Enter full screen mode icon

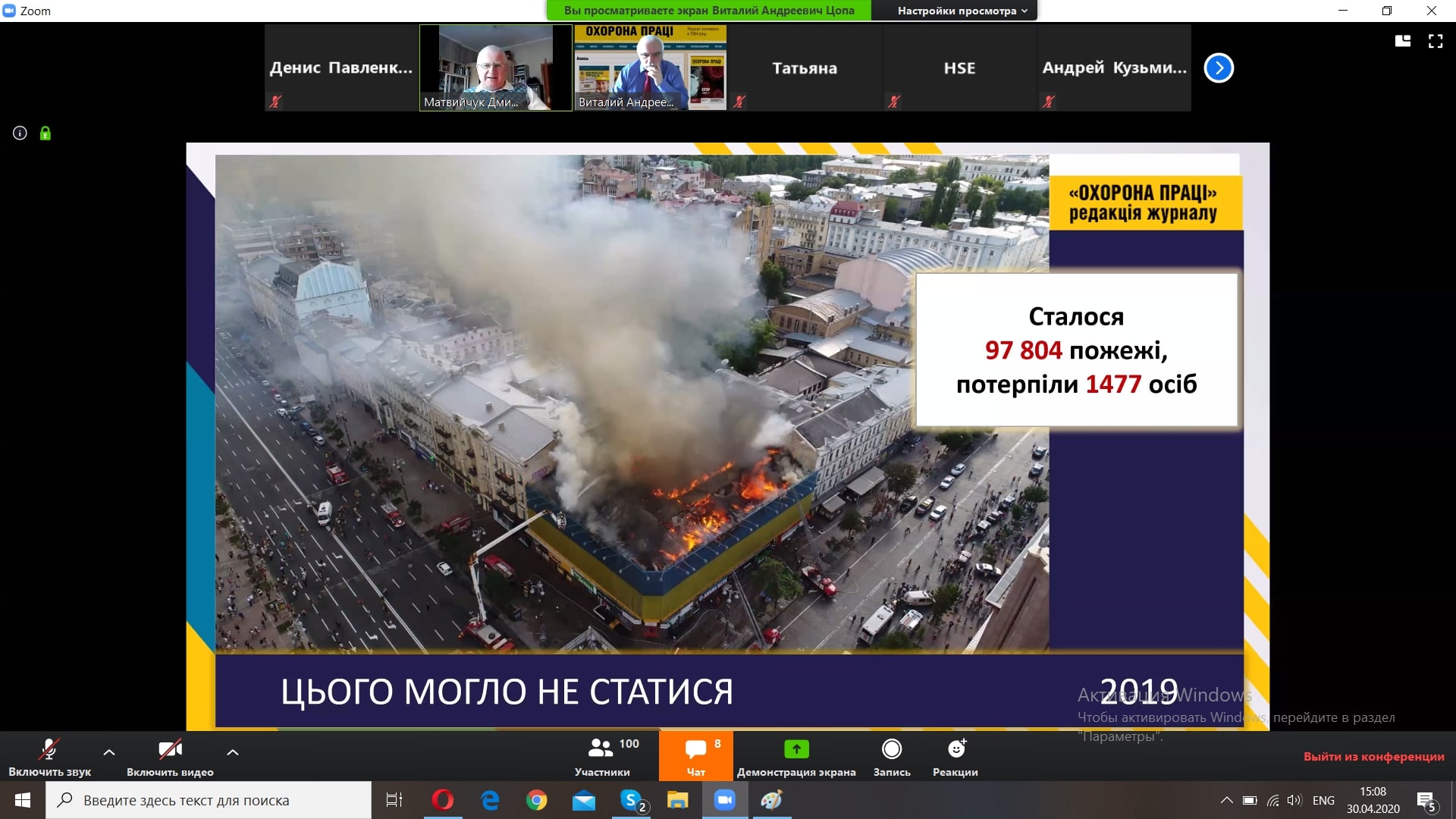point(1436,41)
